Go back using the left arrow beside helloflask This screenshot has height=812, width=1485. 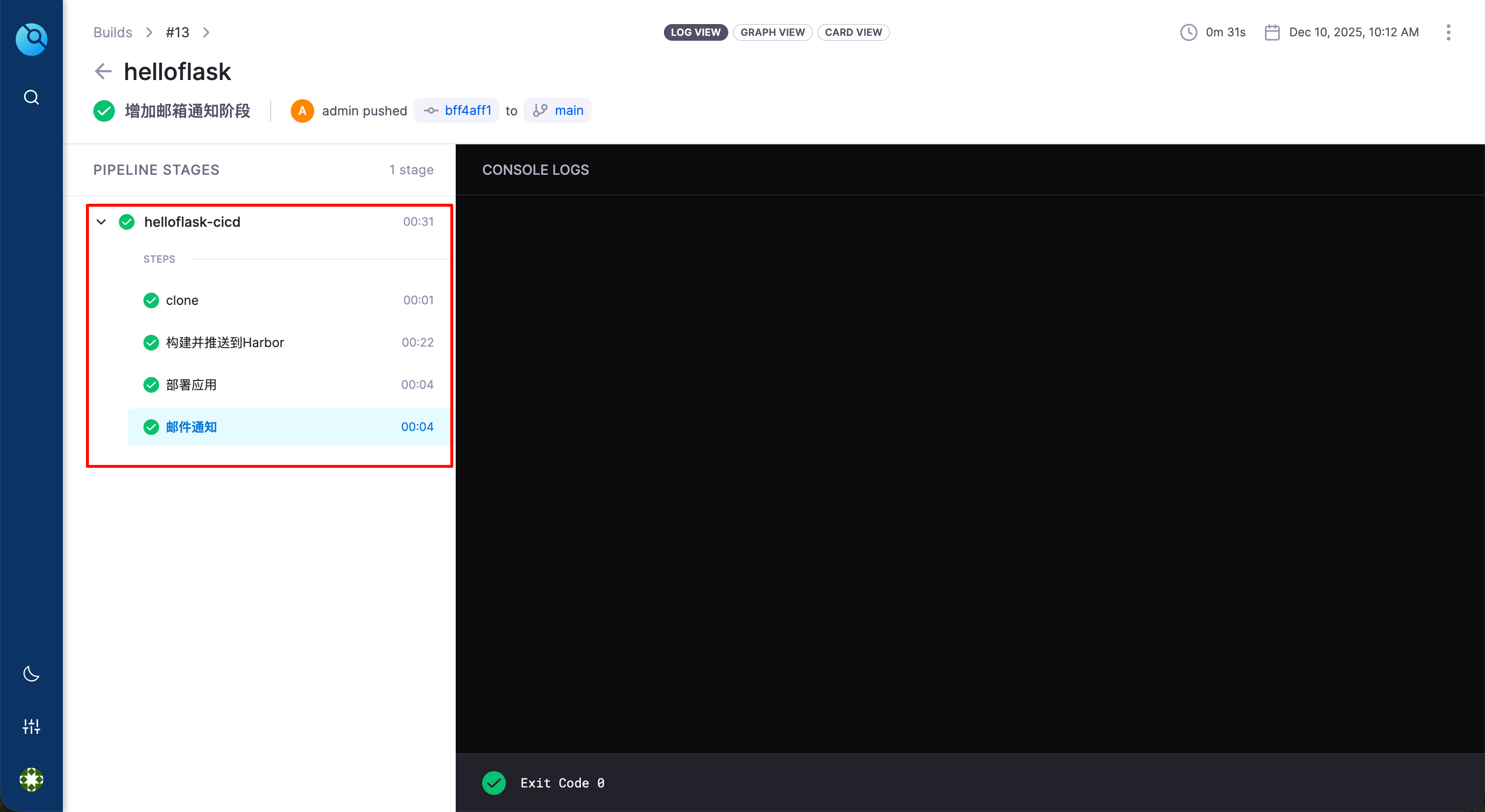pos(103,72)
